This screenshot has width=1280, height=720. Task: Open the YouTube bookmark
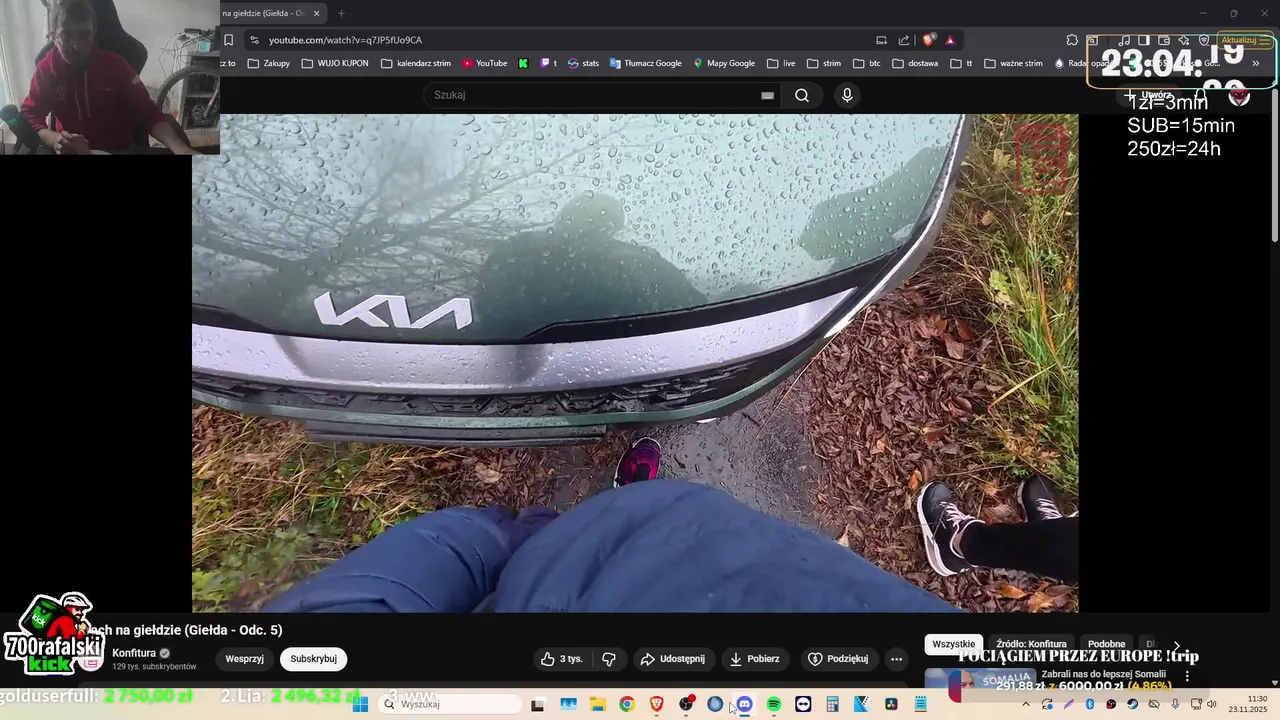pos(485,63)
